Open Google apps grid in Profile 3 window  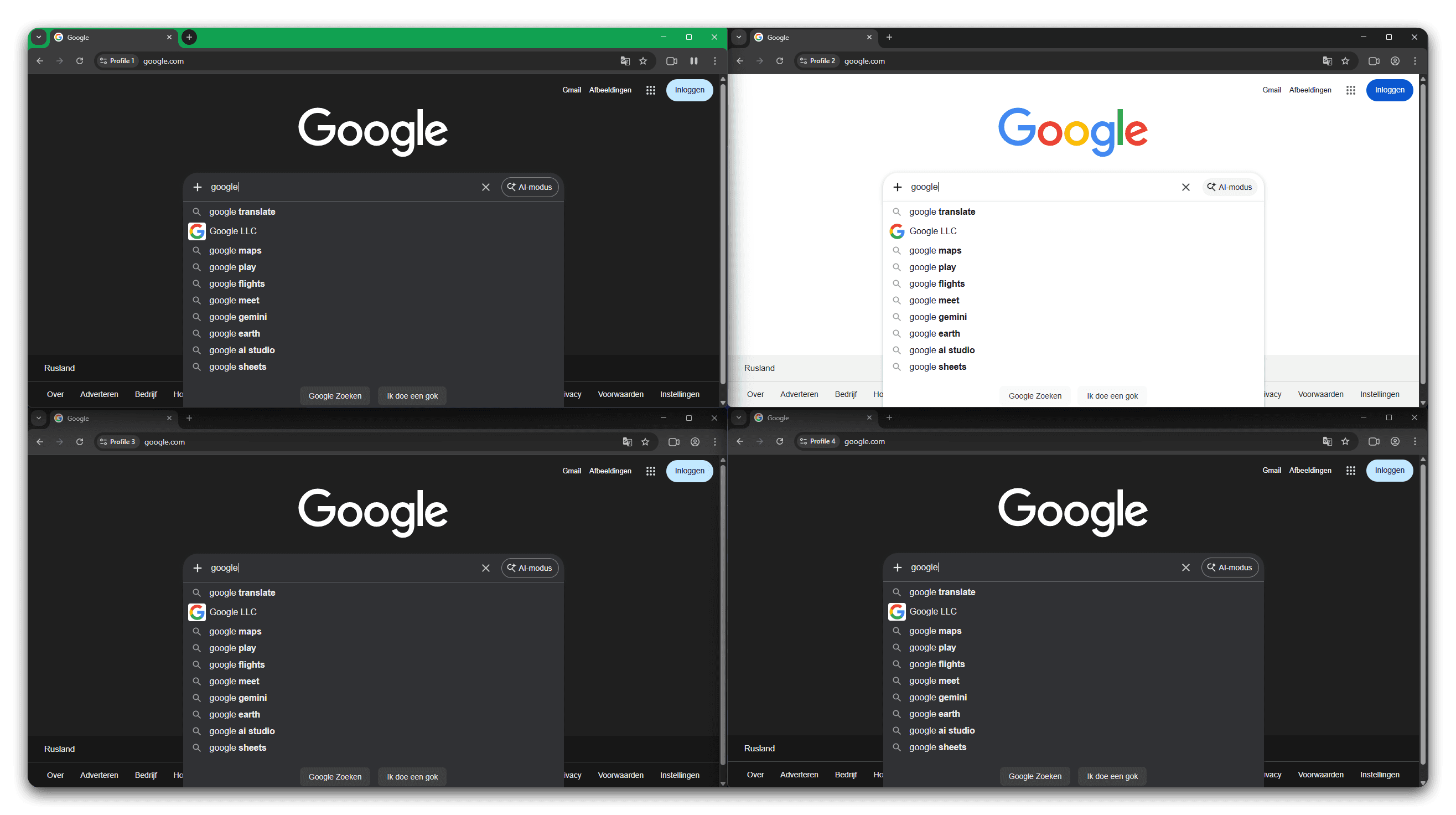(x=651, y=471)
